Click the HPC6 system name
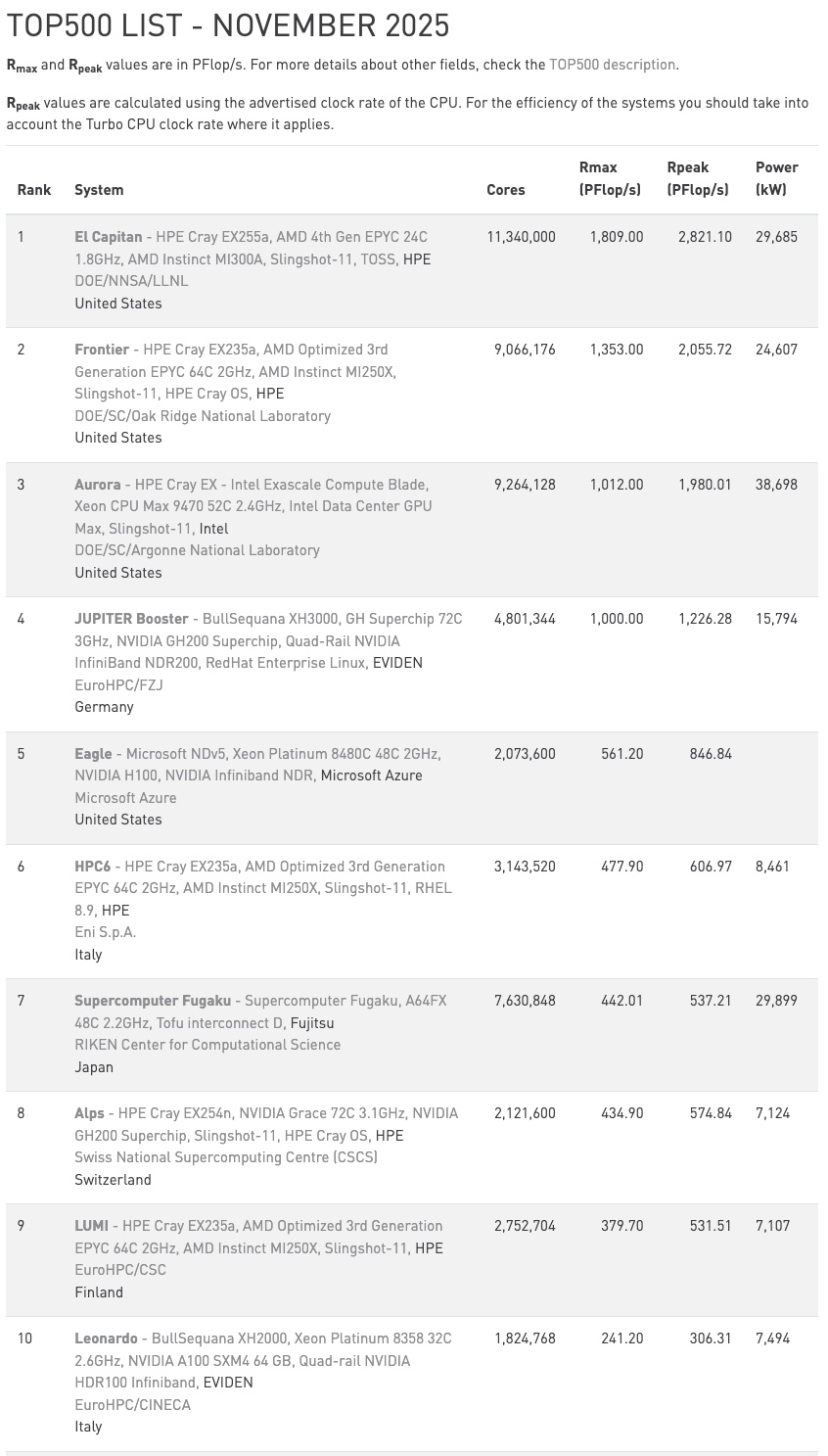Viewport: 828px width, 1456px height. click(x=93, y=867)
